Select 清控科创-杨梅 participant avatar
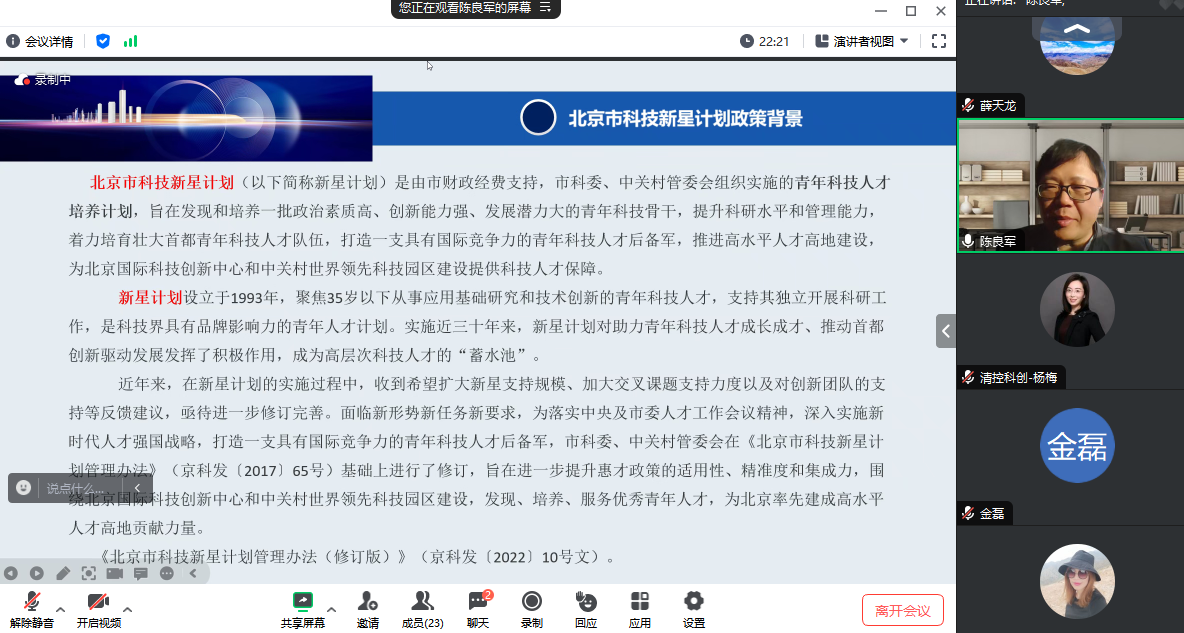This screenshot has width=1184, height=633. coord(1077,309)
